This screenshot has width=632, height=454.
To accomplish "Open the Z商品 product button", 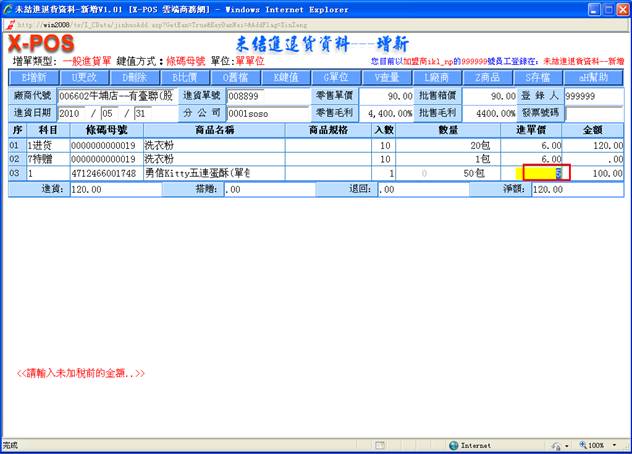I will coord(489,77).
